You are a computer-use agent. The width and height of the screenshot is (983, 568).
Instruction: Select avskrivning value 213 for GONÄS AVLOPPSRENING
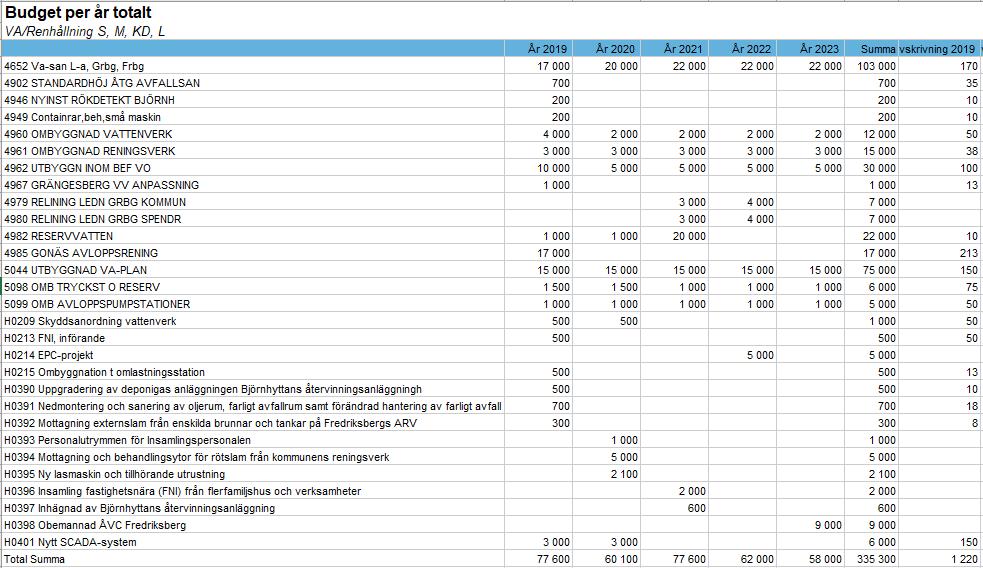[969, 253]
